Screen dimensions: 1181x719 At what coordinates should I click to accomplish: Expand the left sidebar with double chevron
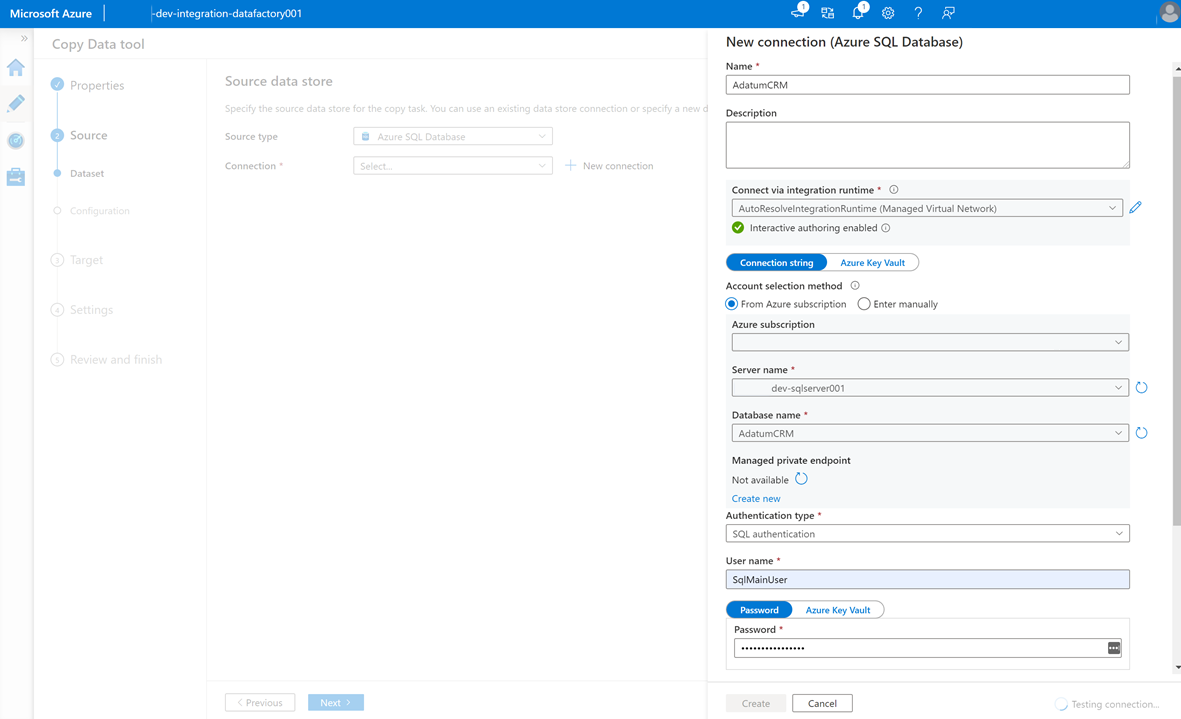(x=24, y=38)
